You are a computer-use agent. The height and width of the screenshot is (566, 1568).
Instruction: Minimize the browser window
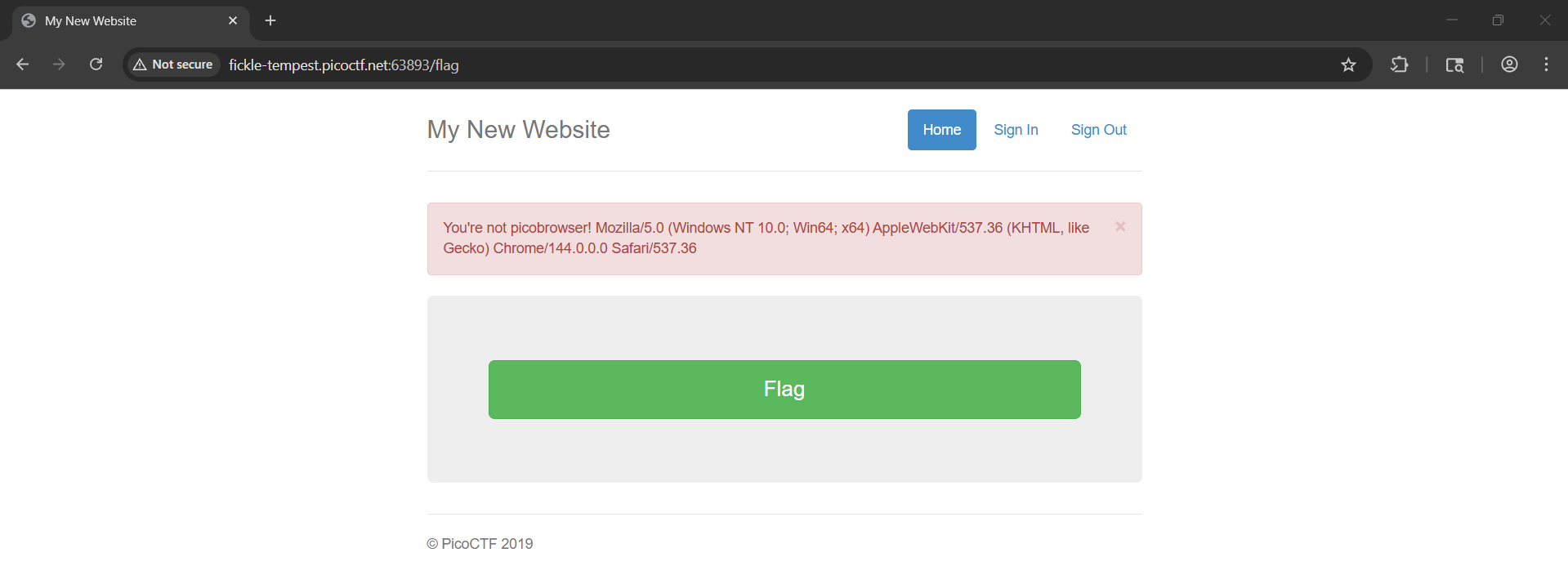tap(1451, 20)
